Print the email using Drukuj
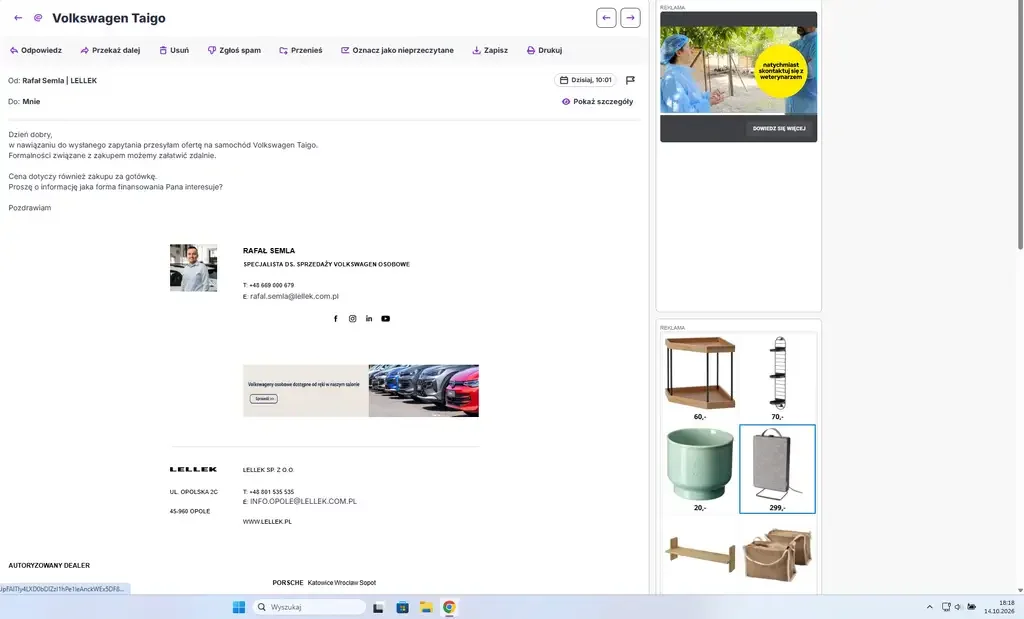This screenshot has height=619, width=1024. [x=545, y=50]
